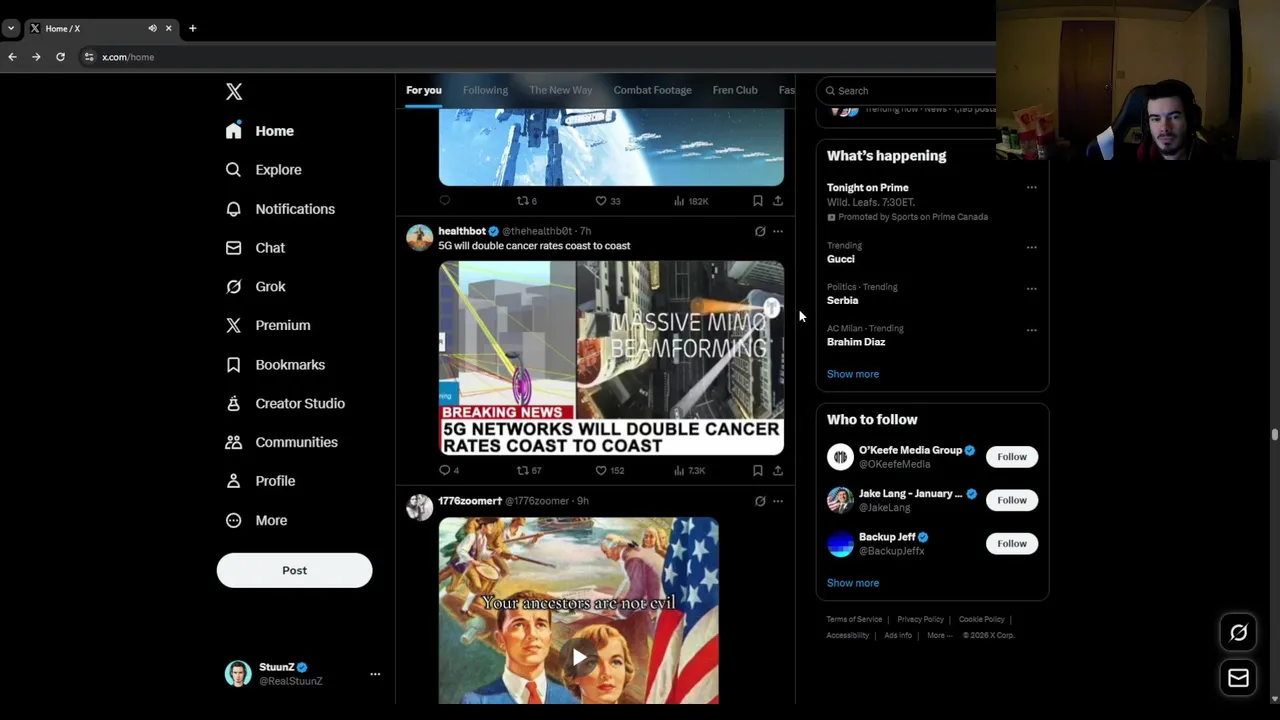This screenshot has width=1280, height=720.
Task: Switch to the Following tab
Action: tap(485, 90)
